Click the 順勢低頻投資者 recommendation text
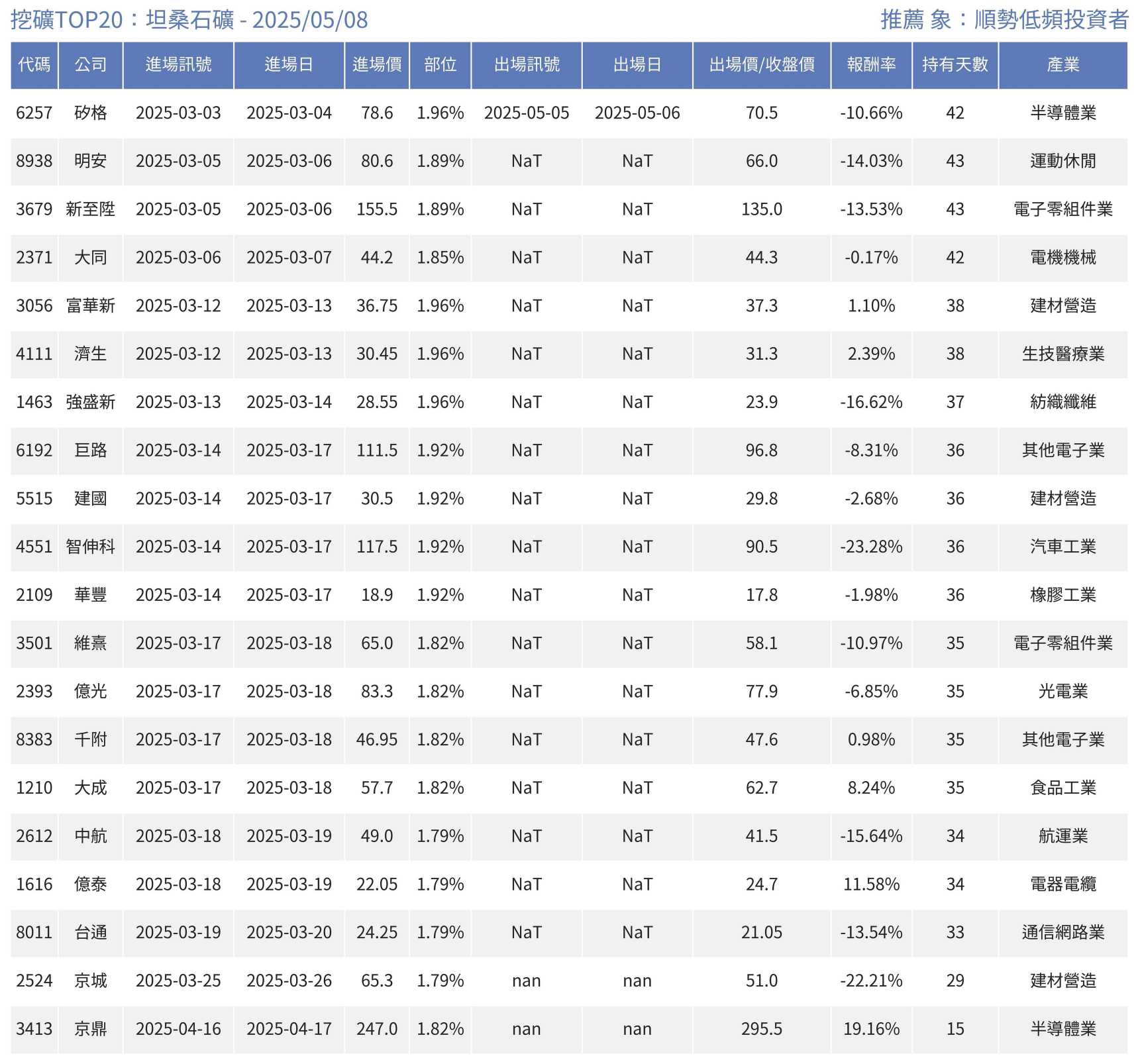Viewport: 1140px width, 1064px height. [x=1051, y=20]
